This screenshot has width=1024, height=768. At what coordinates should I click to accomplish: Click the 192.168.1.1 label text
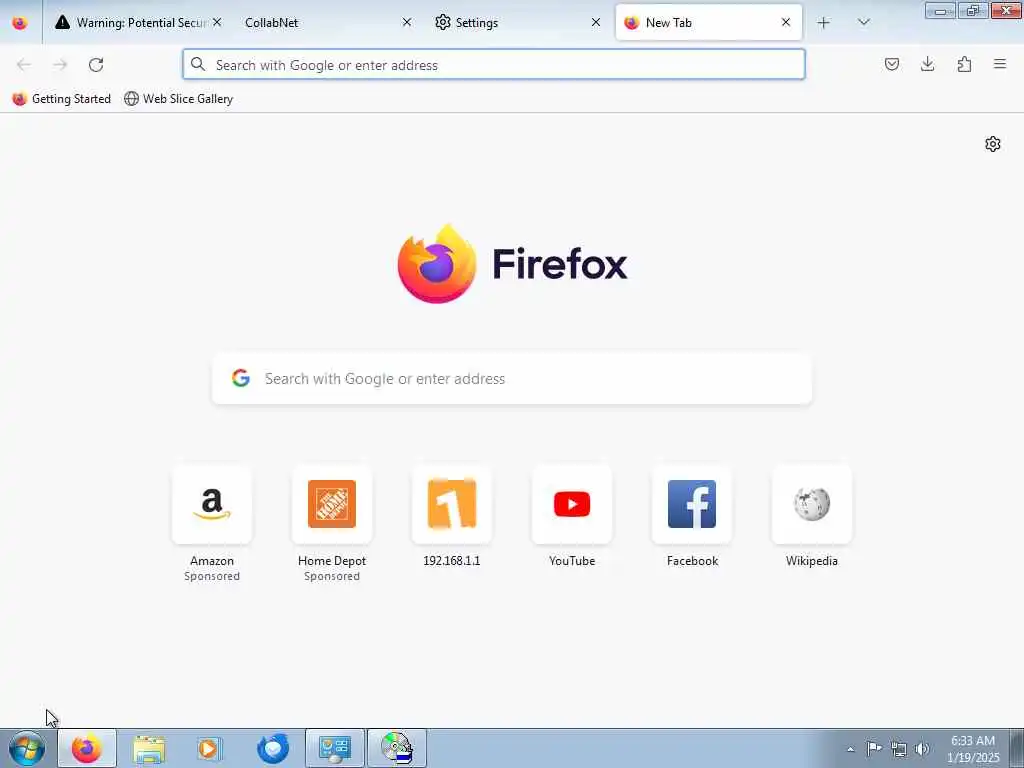tap(452, 561)
